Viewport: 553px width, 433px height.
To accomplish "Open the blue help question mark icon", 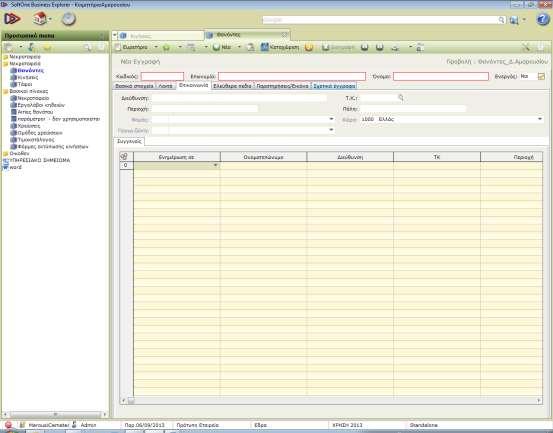I will point(543,19).
